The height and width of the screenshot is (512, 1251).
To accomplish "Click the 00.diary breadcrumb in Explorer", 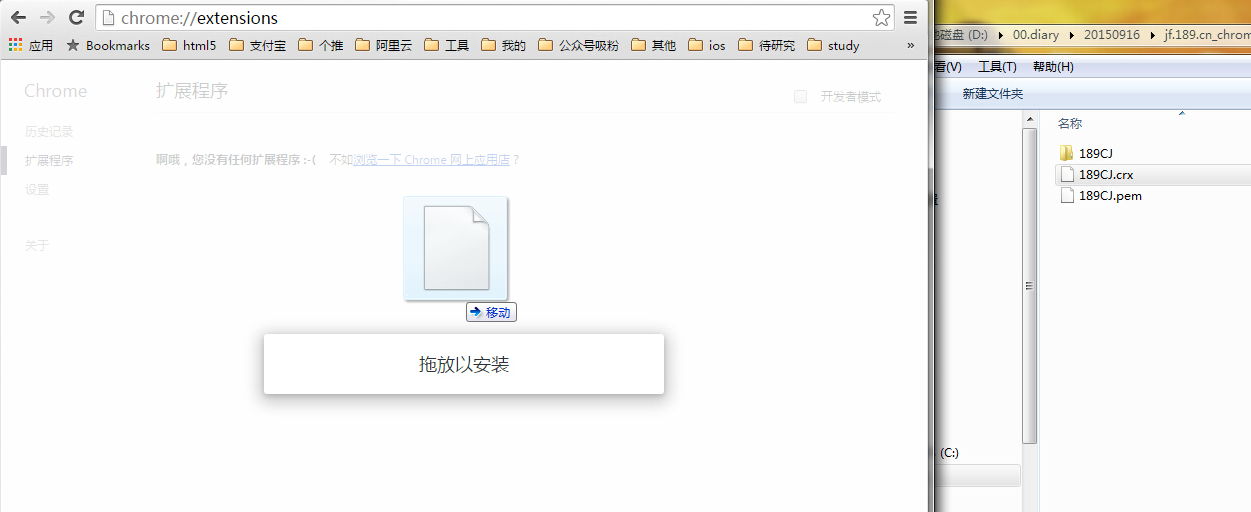I will 1035,34.
